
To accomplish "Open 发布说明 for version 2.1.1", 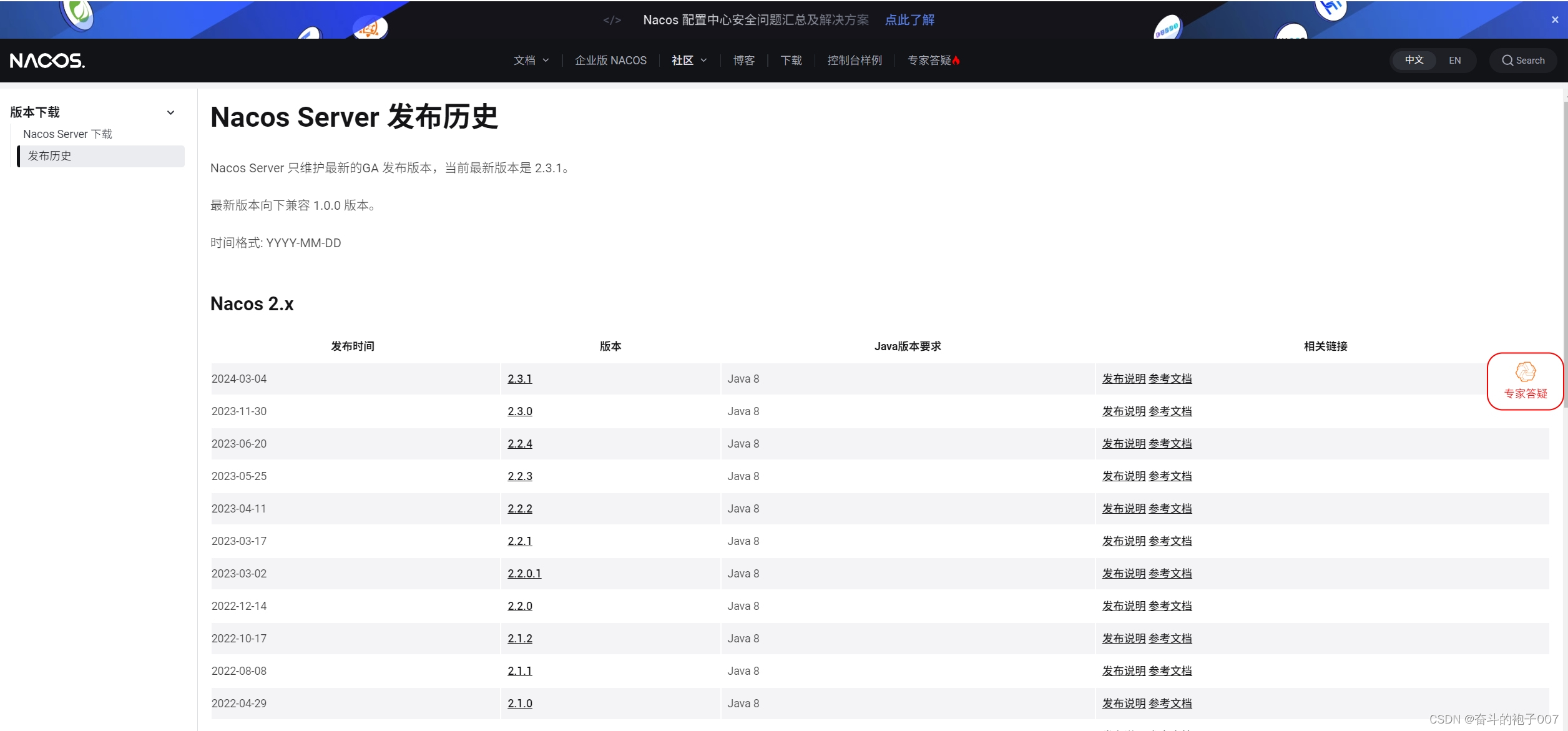I will coord(1124,671).
